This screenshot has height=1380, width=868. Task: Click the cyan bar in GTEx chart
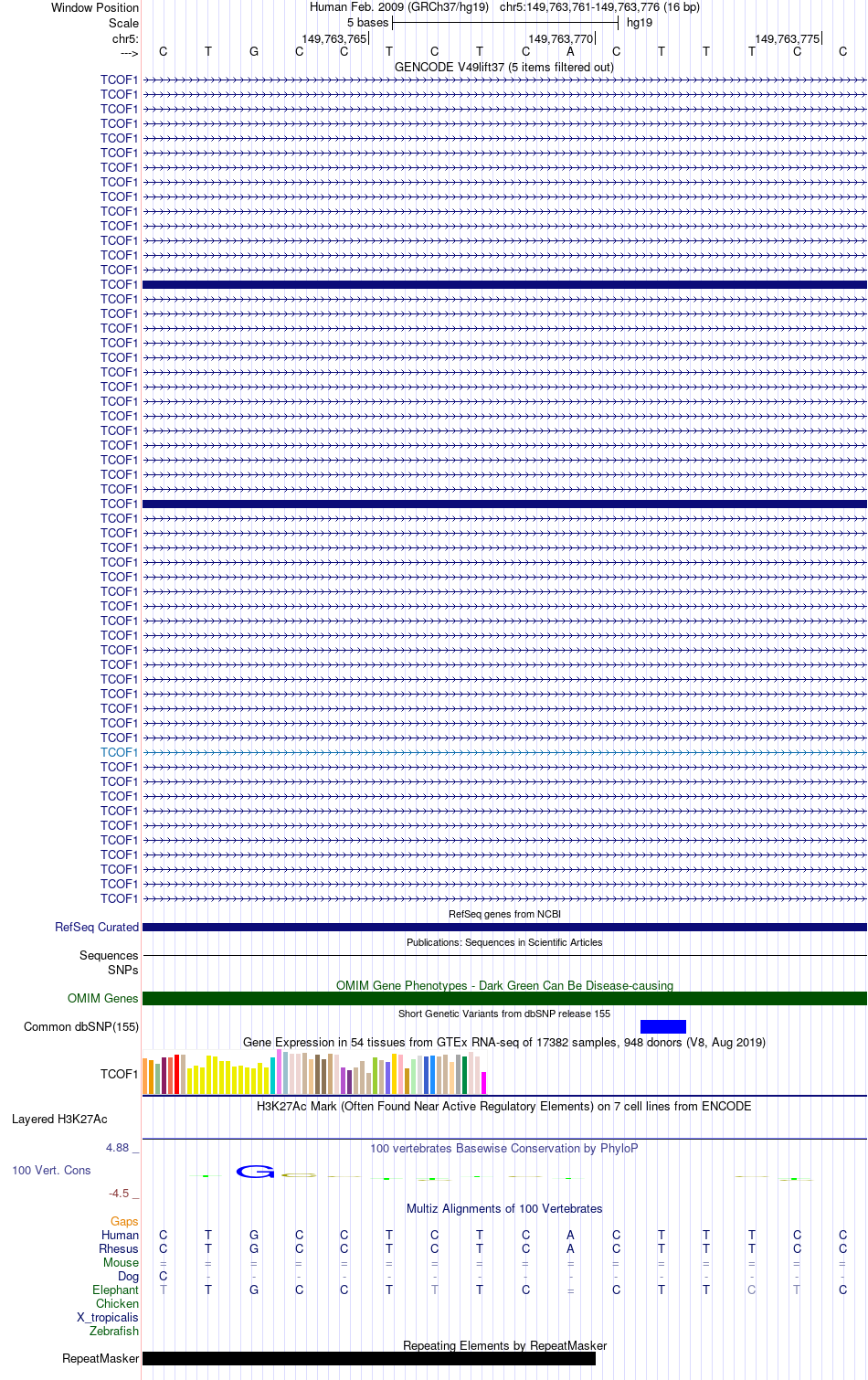pos(272,1076)
